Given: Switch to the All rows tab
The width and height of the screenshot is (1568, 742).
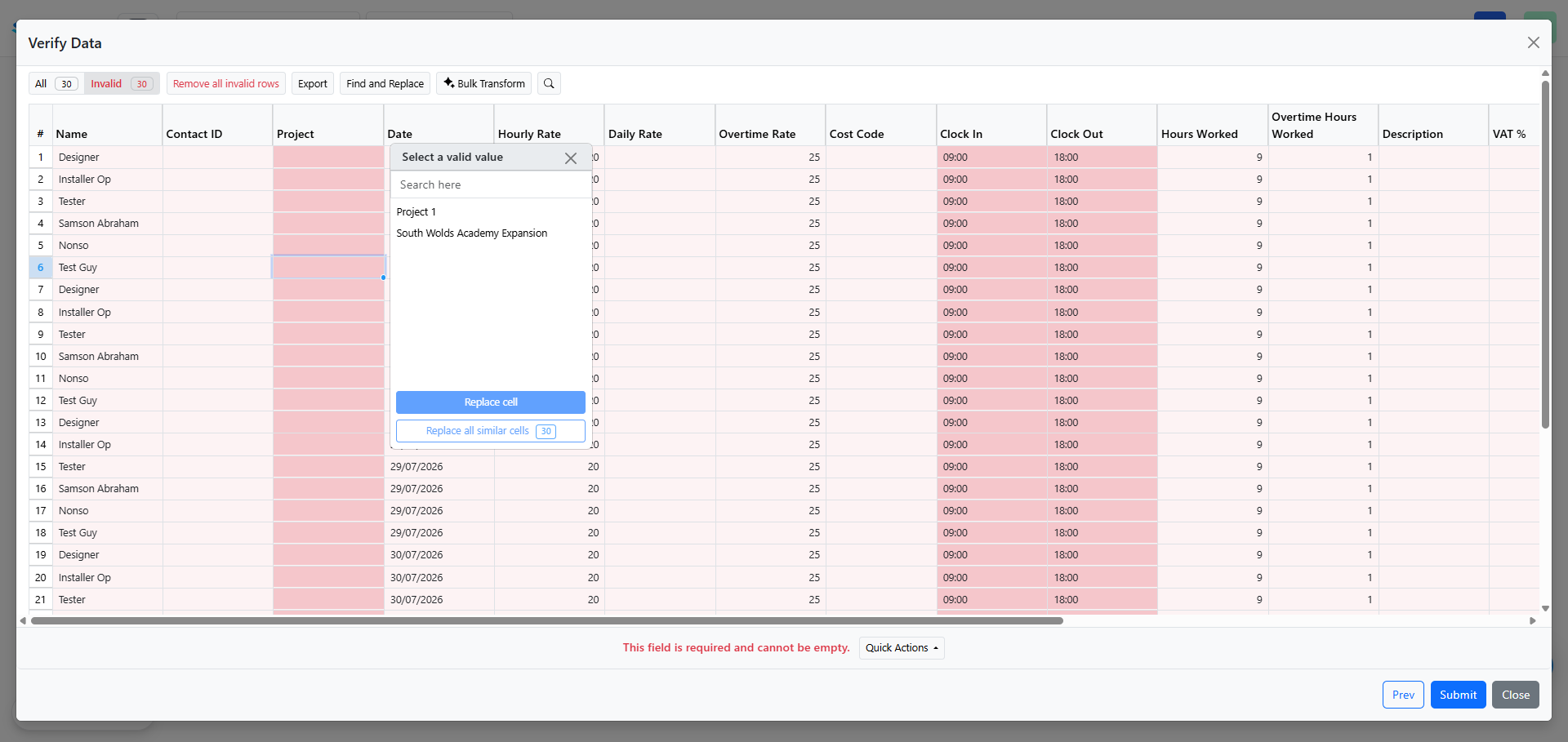Looking at the screenshot, I should tap(56, 83).
